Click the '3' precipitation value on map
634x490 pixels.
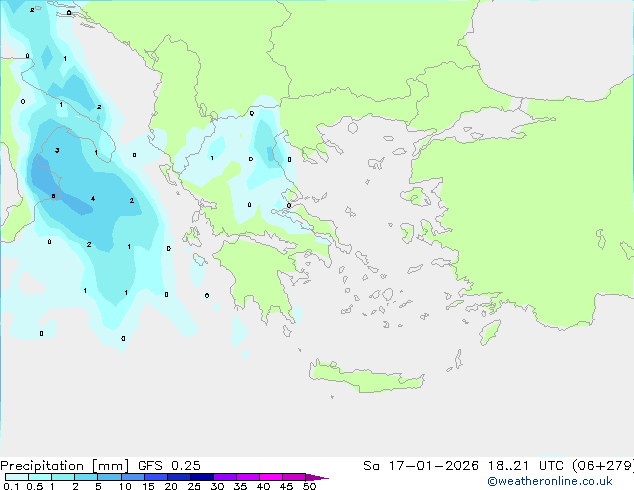(x=57, y=150)
